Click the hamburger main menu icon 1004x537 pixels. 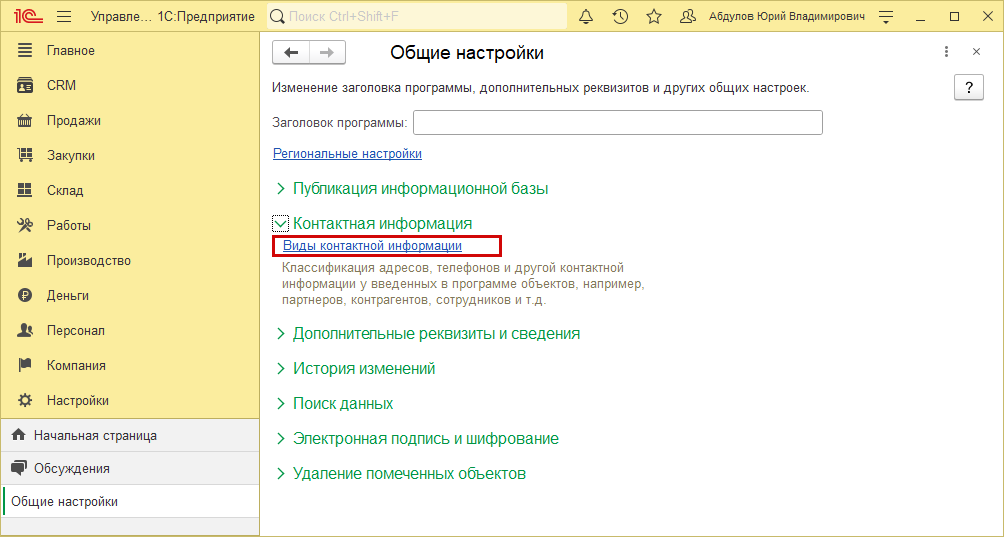(64, 16)
